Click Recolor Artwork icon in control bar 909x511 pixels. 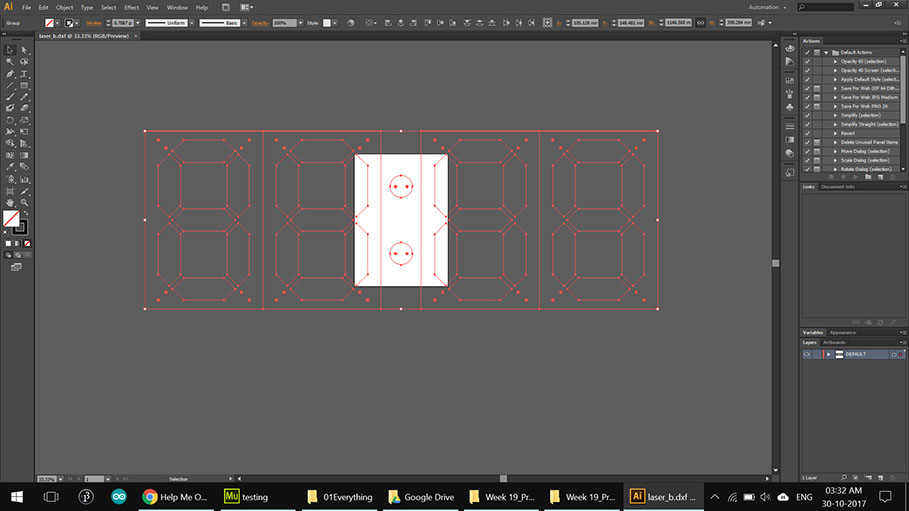(x=351, y=23)
